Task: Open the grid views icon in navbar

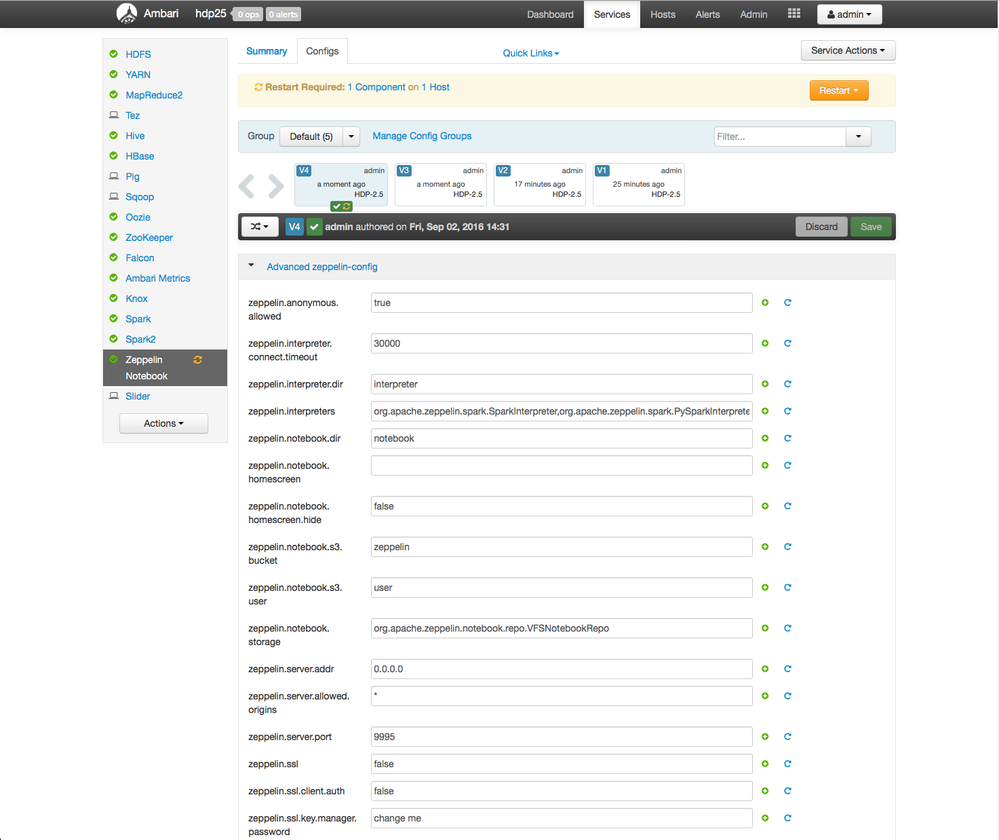Action: (794, 13)
